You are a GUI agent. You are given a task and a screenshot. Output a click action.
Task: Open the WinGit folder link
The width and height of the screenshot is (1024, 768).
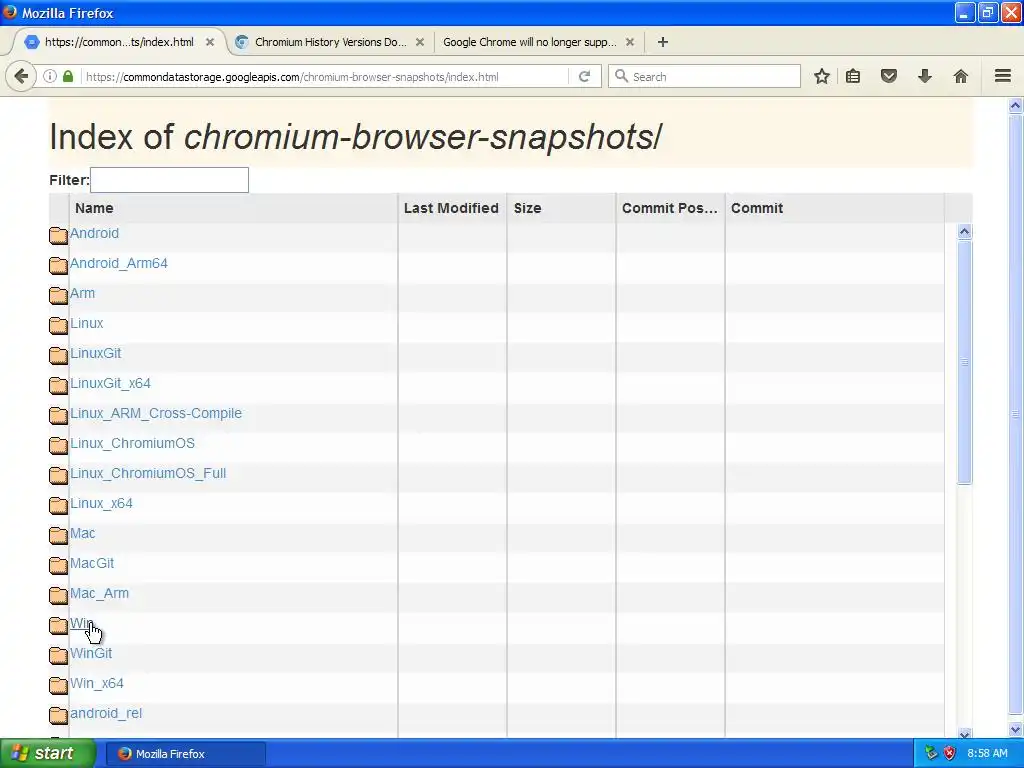tap(91, 653)
